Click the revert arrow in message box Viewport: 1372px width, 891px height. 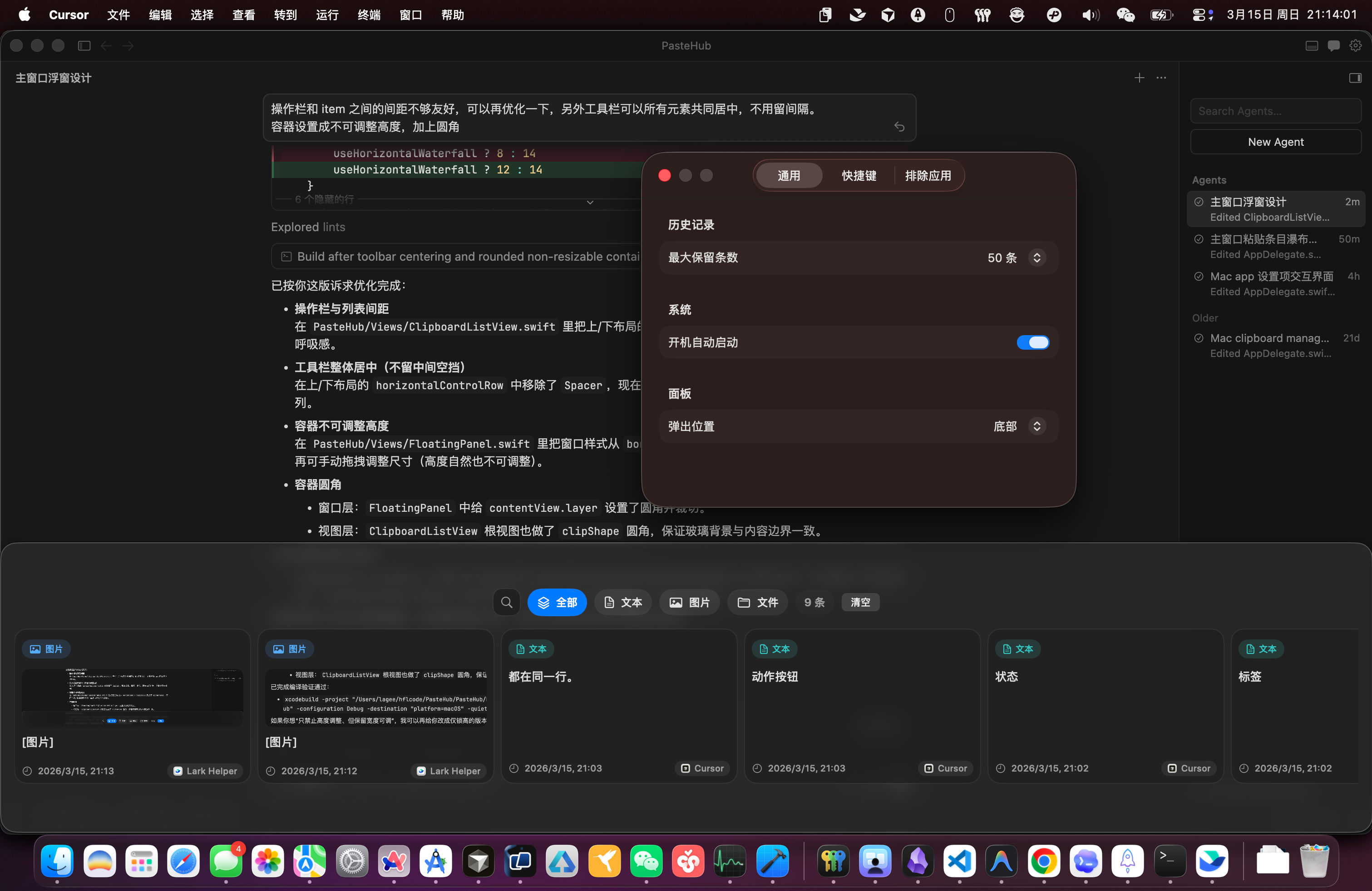tap(899, 126)
